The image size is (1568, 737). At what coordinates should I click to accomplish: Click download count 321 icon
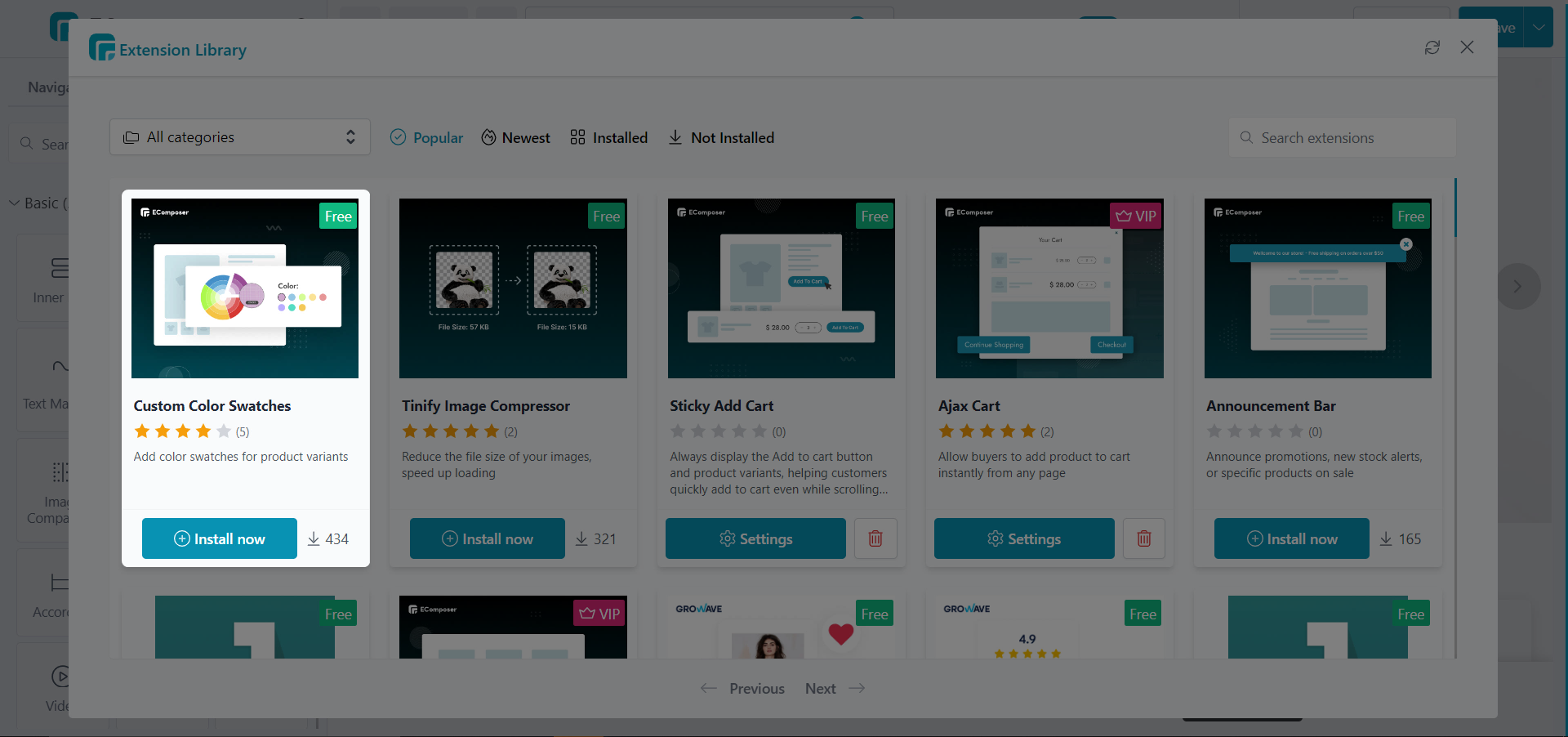pyautogui.click(x=581, y=538)
